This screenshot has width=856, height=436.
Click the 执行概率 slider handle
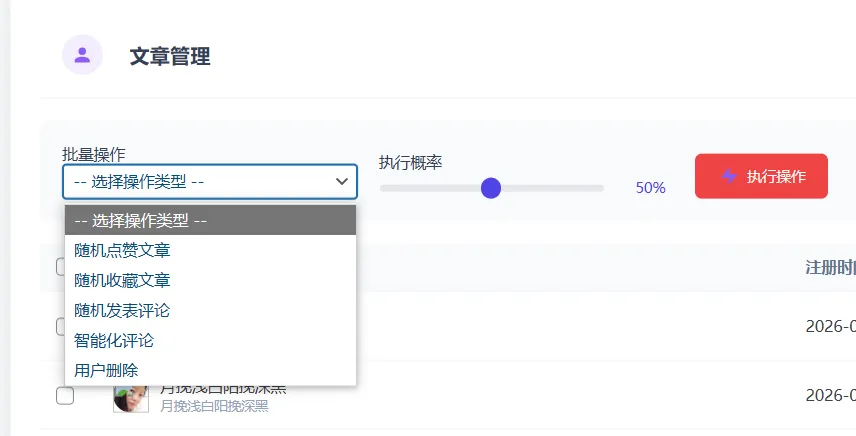point(491,188)
